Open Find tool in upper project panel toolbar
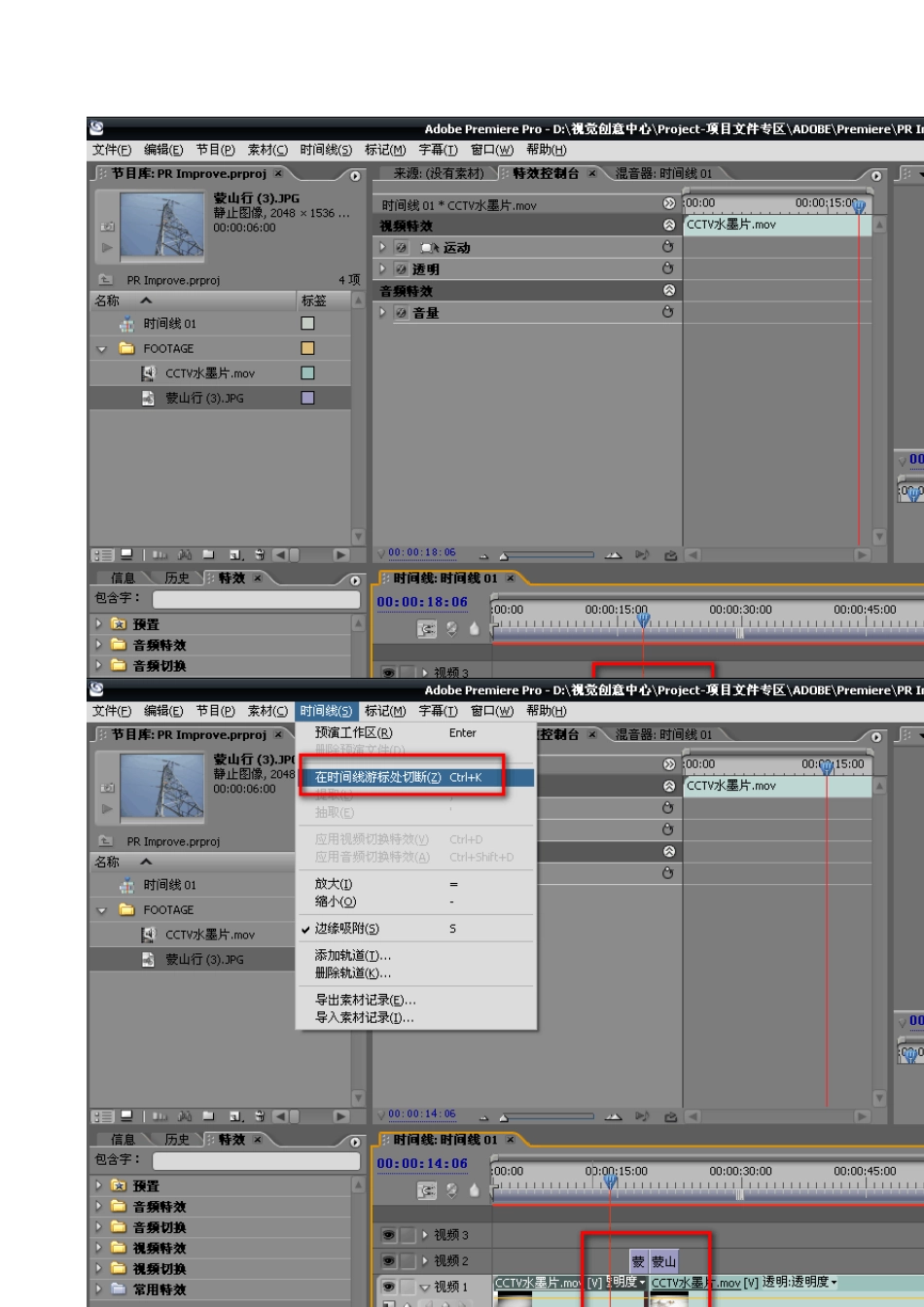 click(185, 555)
